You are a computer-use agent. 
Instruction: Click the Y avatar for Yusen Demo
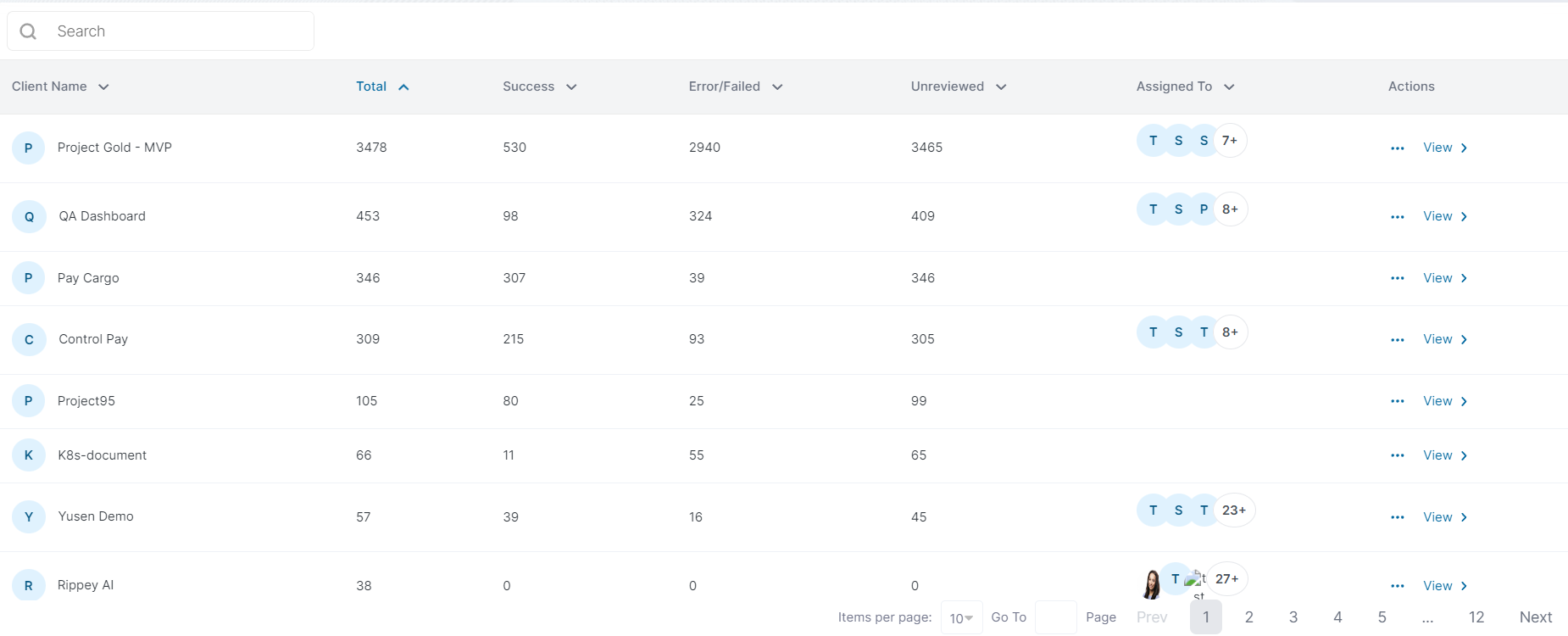pos(29,517)
